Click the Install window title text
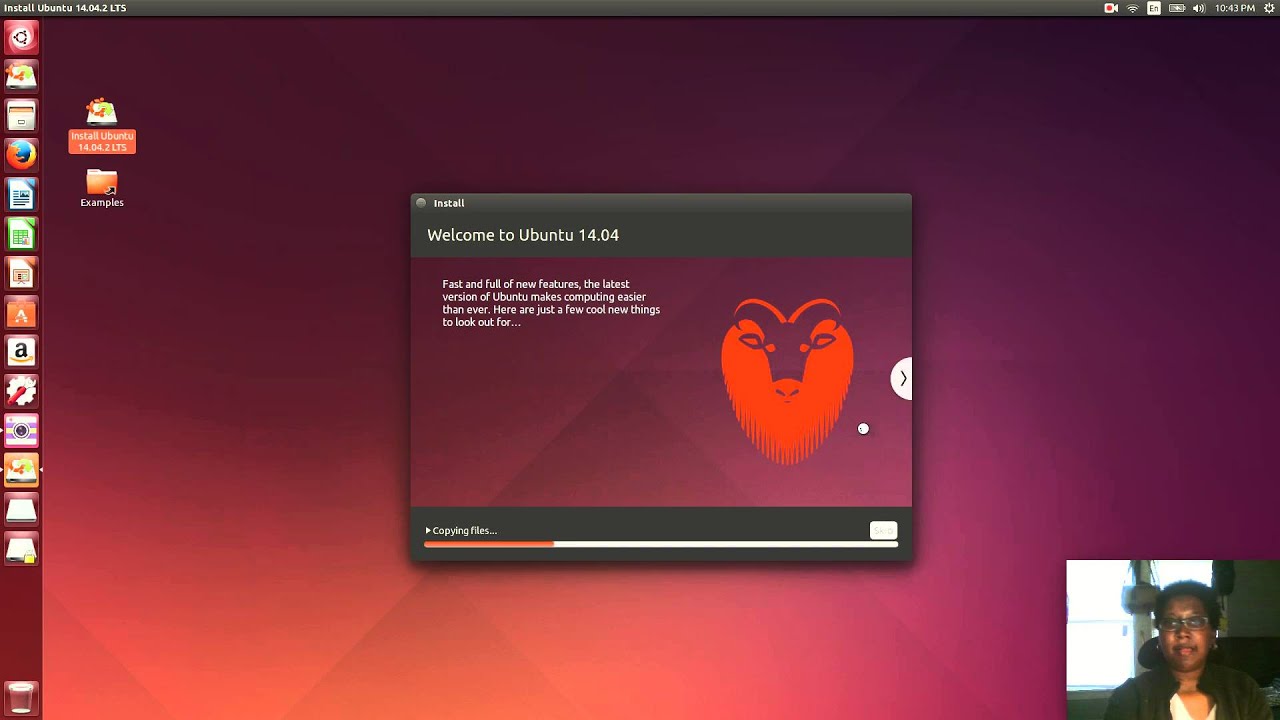This screenshot has width=1280, height=720. pos(449,203)
